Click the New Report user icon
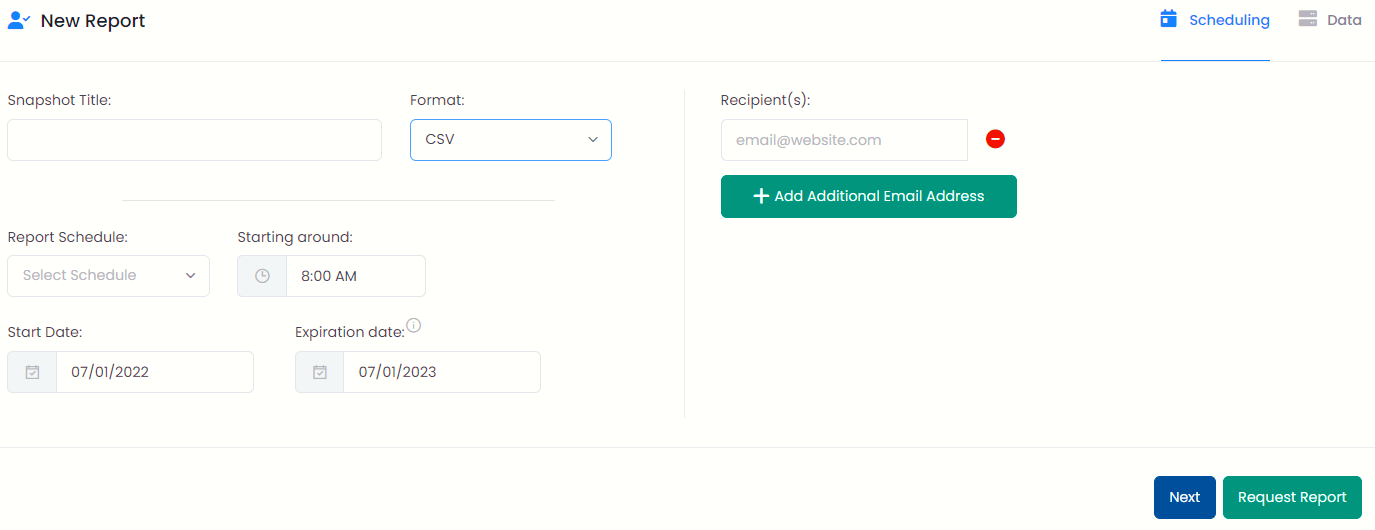 [x=19, y=20]
